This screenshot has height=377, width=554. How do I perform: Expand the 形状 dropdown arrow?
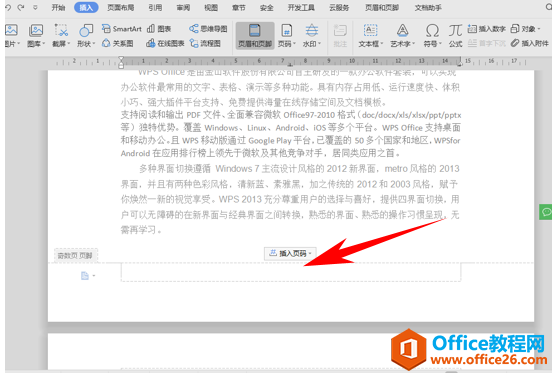coord(94,44)
